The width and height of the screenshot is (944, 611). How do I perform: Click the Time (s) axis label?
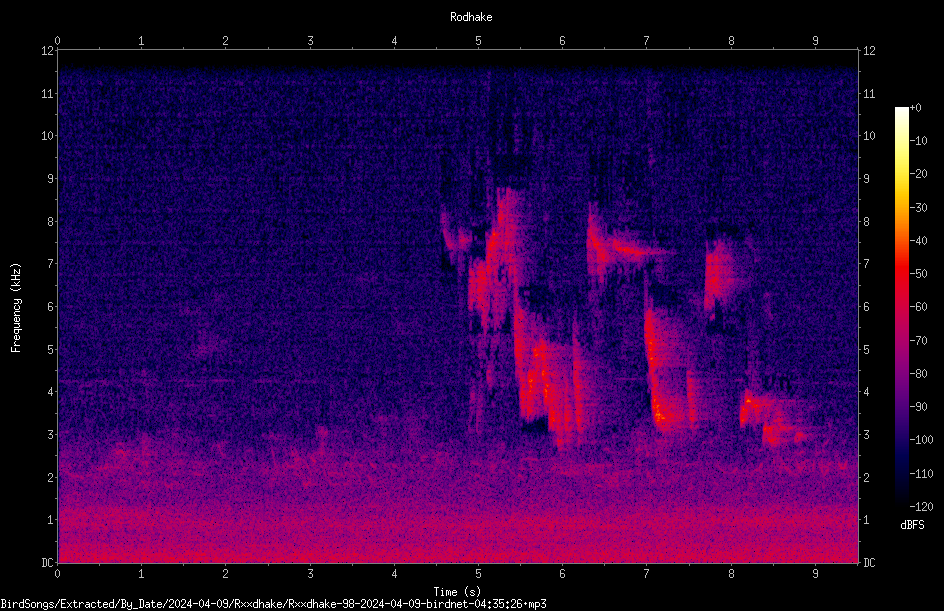(457, 592)
